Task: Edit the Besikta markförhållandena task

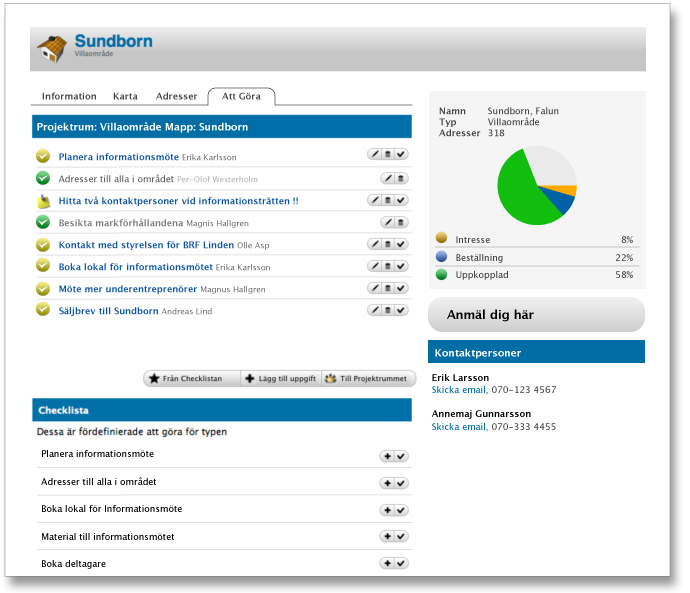Action: click(388, 222)
